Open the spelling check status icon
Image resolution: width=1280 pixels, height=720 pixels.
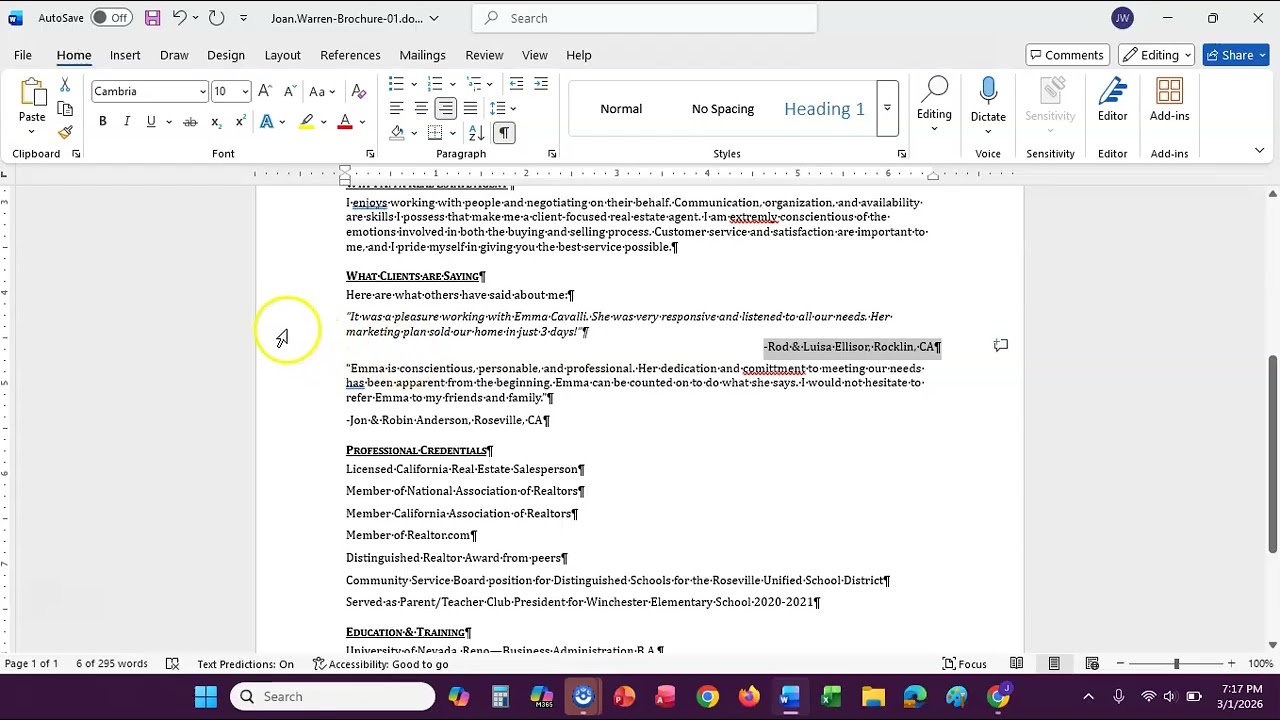(x=172, y=664)
